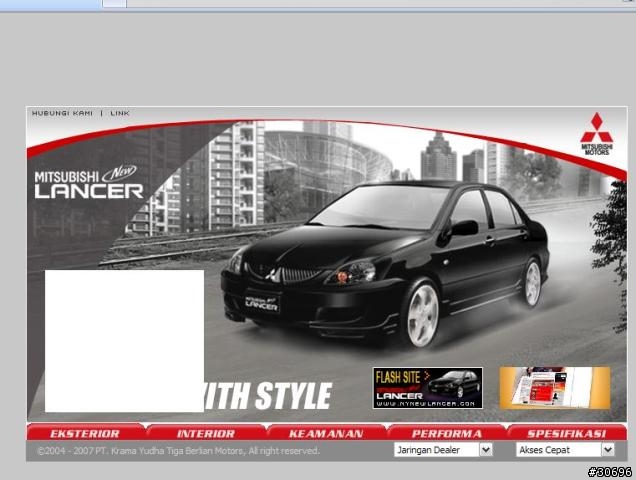Expand the Akses Cepat dropdown arrow

point(608,450)
